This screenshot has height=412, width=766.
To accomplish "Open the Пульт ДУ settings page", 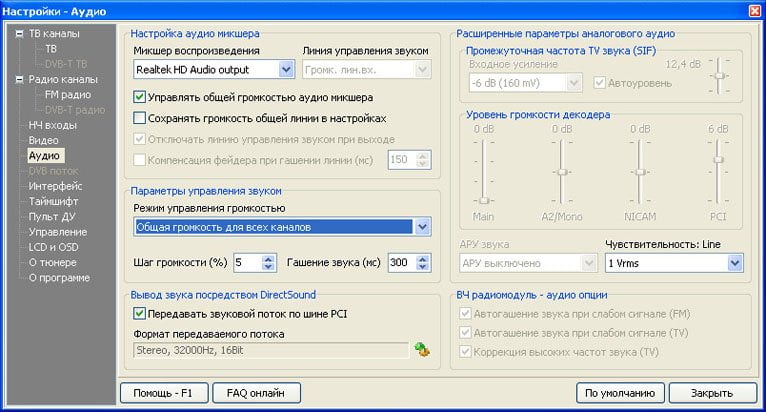I will pyautogui.click(x=51, y=216).
